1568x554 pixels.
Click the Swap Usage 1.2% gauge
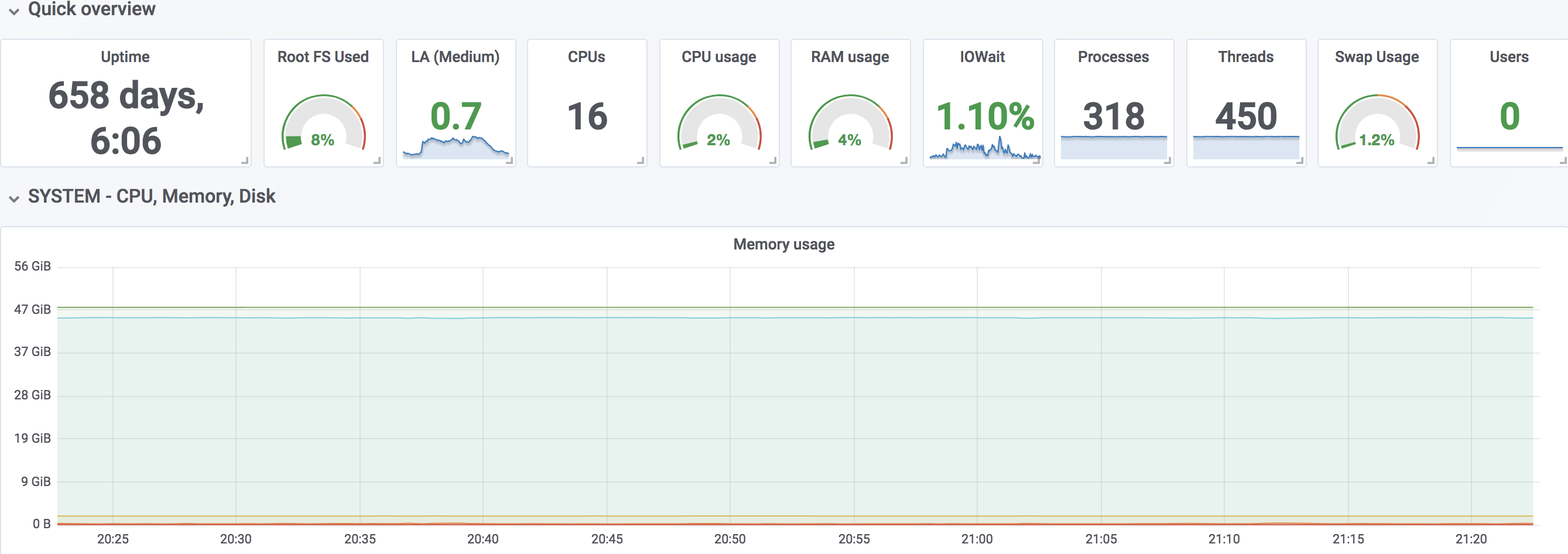(1377, 125)
